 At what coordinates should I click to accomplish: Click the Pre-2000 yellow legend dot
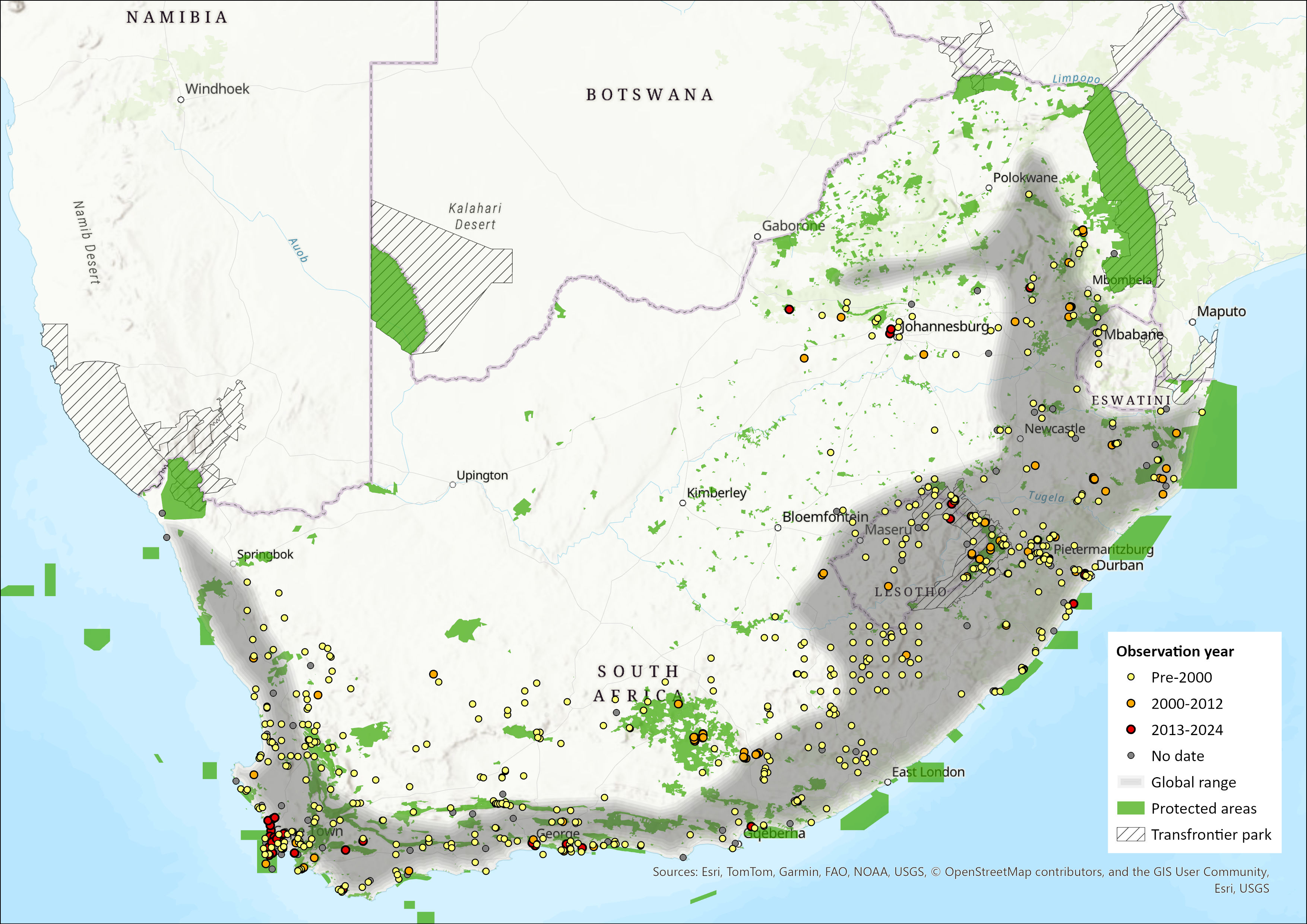click(1130, 677)
